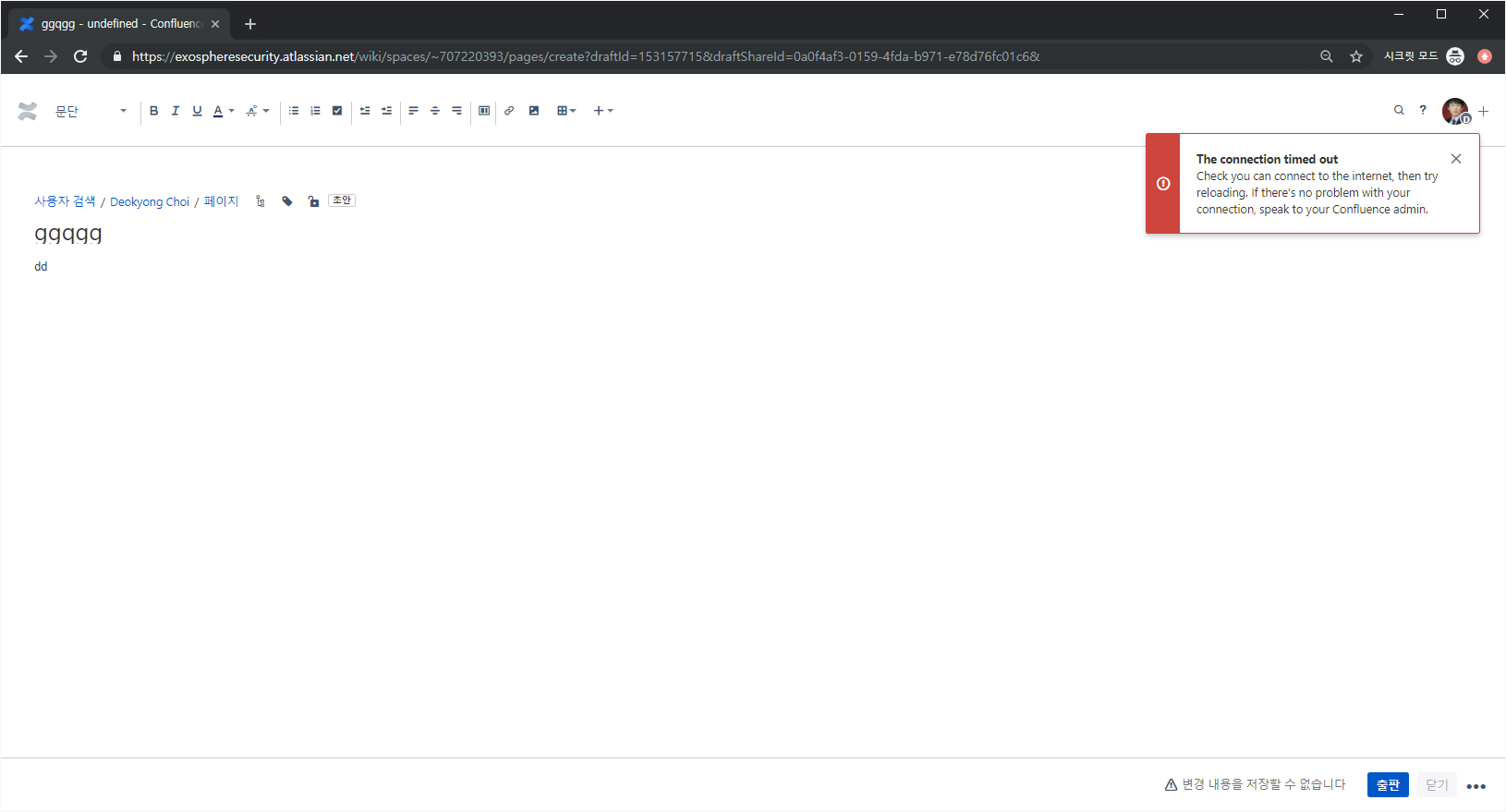1506x812 pixels.
Task: Insert a numbered list
Action: click(x=315, y=111)
